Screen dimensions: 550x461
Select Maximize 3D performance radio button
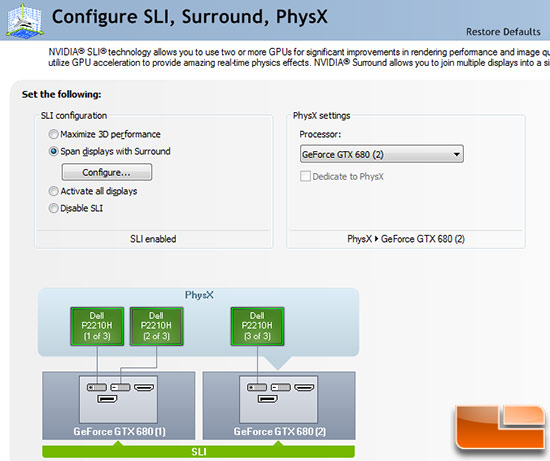53,134
